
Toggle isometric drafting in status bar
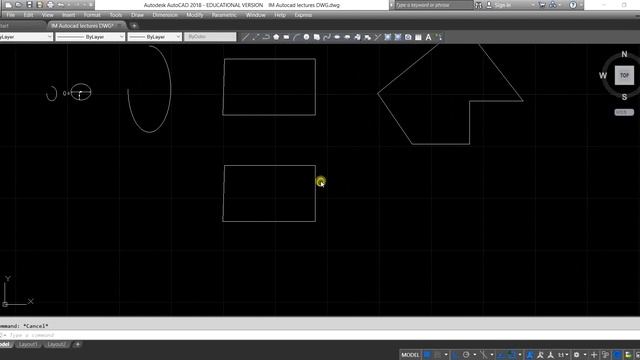pos(483,355)
